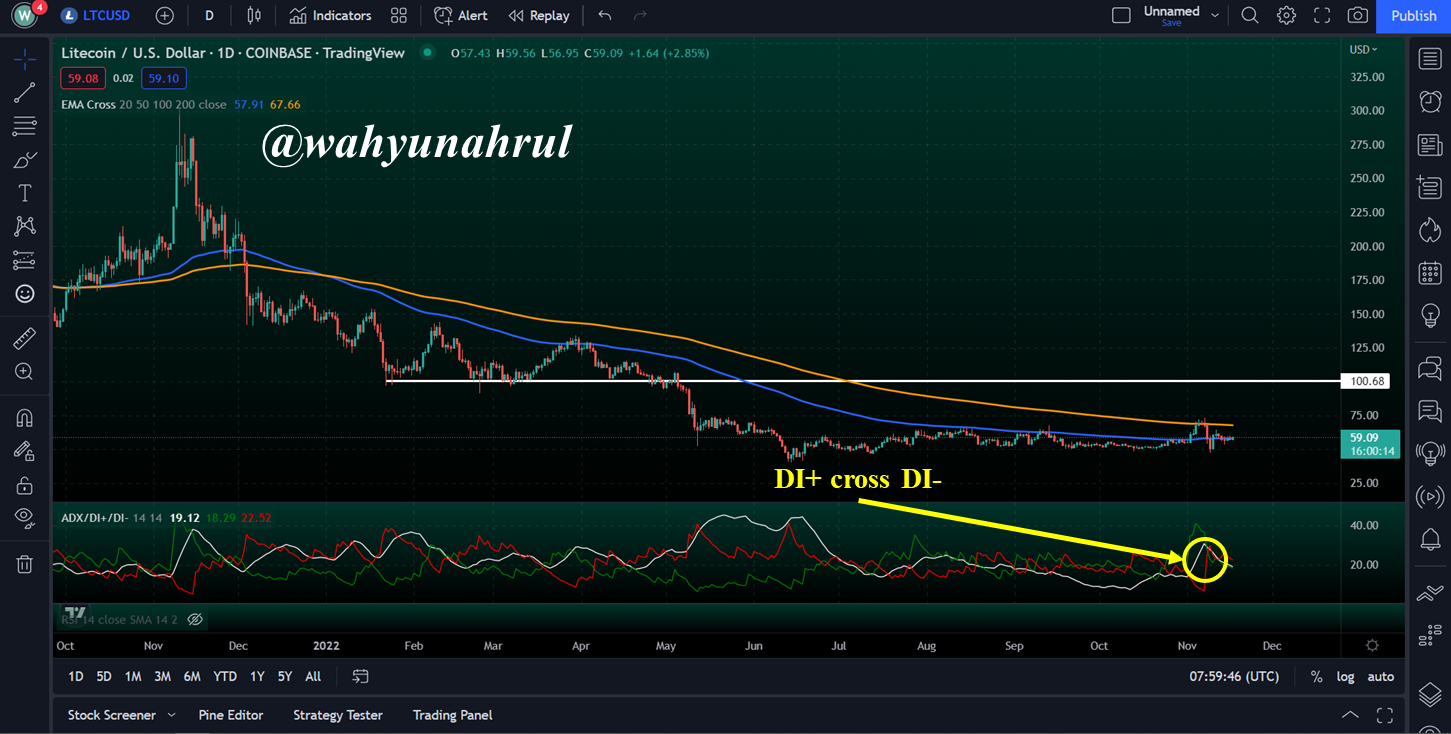This screenshot has width=1451, height=734.
Task: Expand the Stock Screener dropdown arrow
Action: [172, 715]
